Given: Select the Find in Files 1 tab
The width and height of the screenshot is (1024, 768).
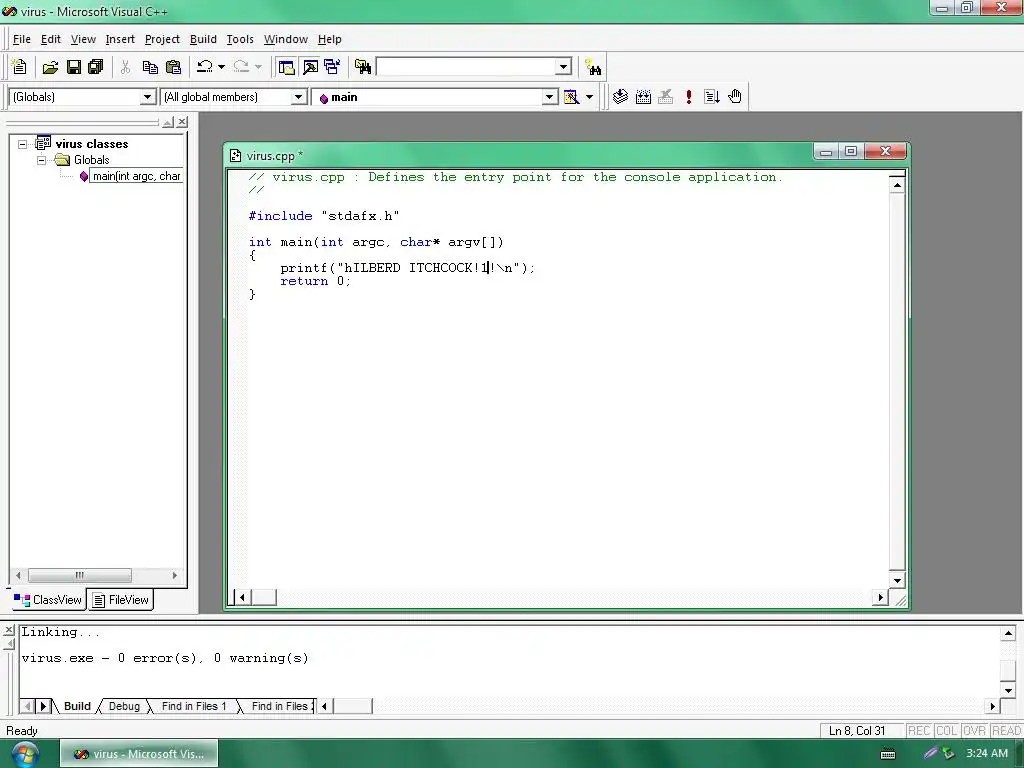Looking at the screenshot, I should pos(194,706).
